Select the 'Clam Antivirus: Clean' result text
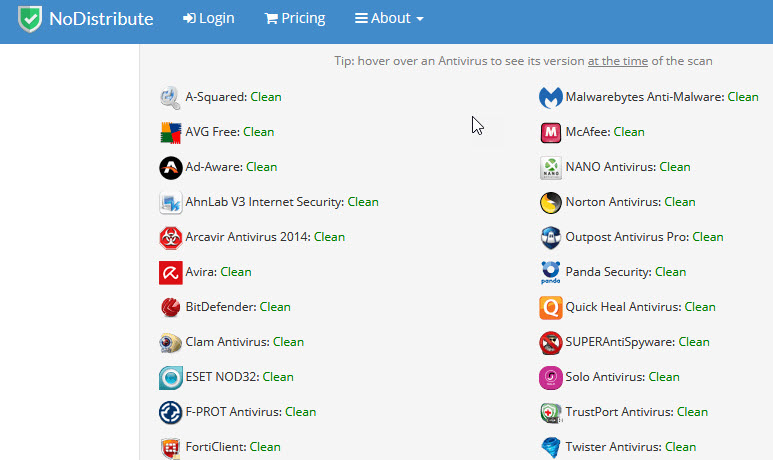773x460 pixels. point(245,342)
